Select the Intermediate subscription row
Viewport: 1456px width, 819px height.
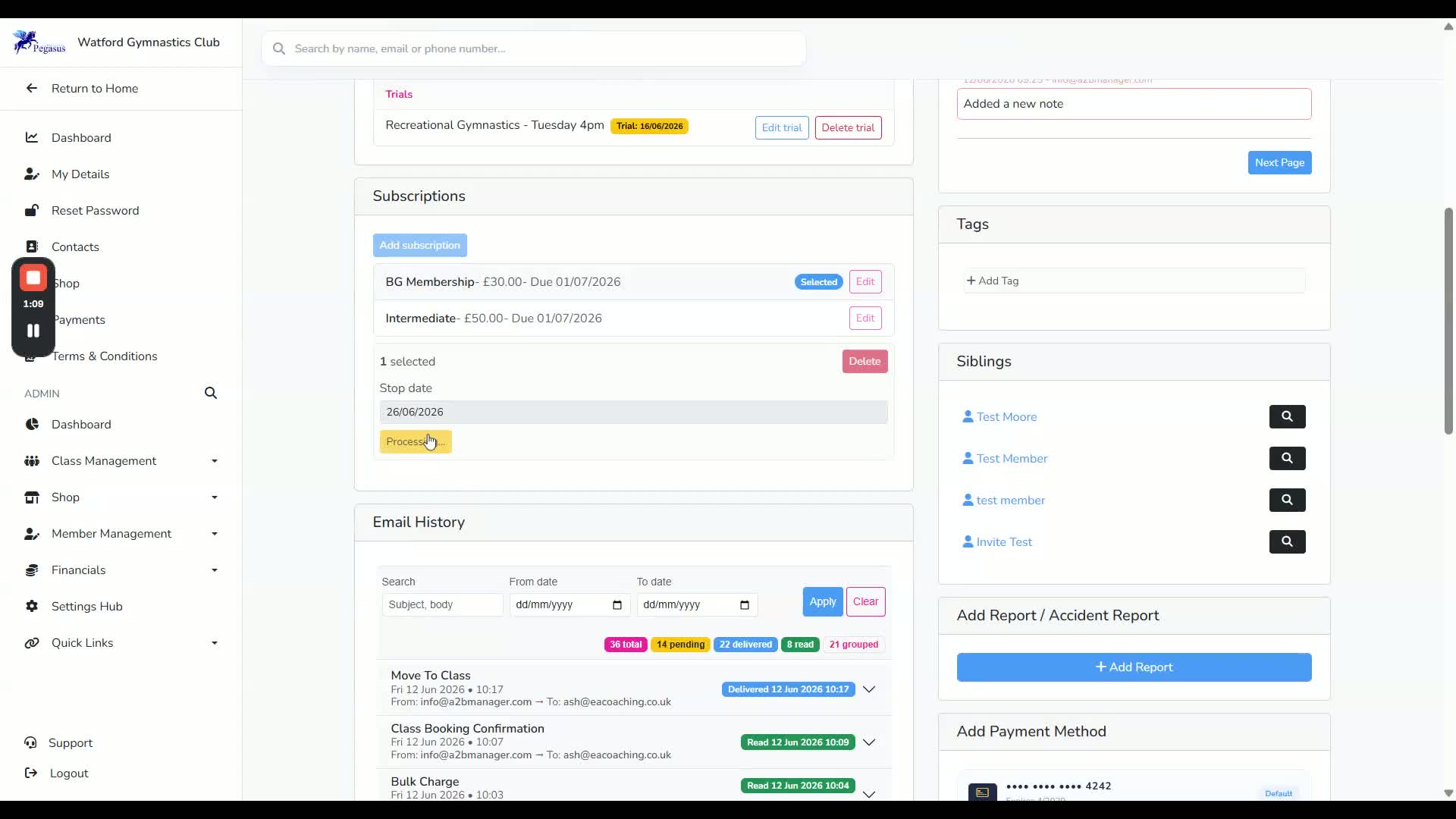pyautogui.click(x=633, y=318)
